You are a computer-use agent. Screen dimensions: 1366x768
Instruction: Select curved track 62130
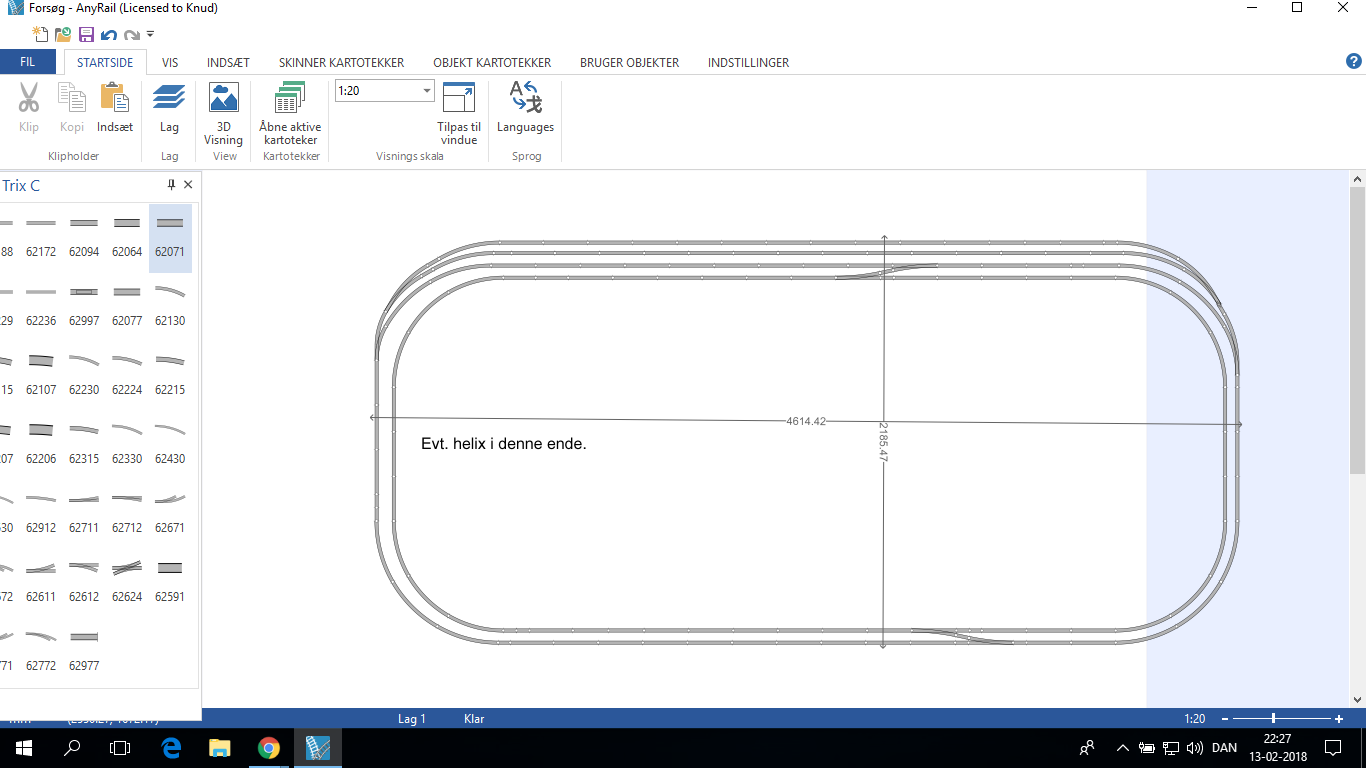(170, 307)
